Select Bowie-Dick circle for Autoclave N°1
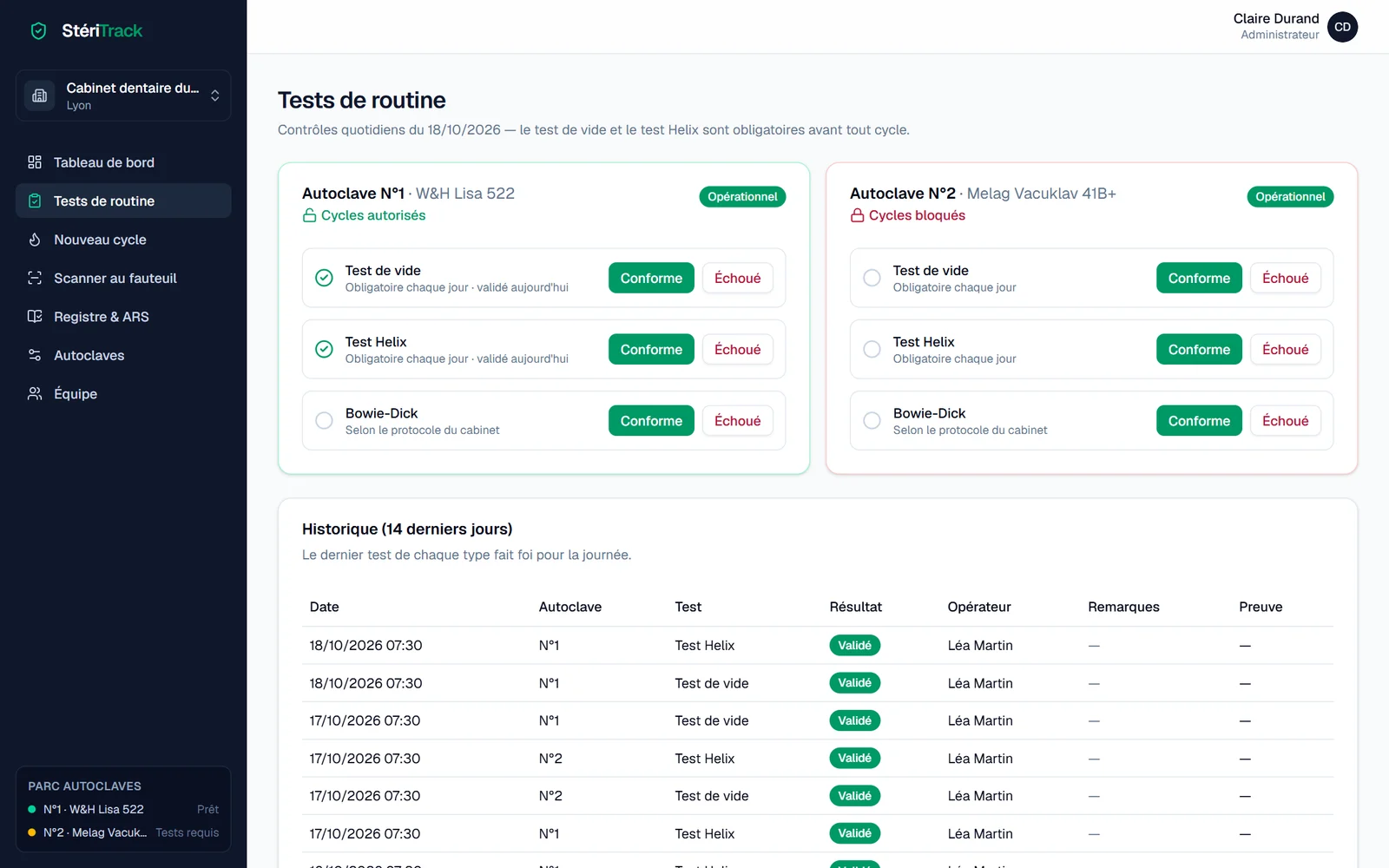Screen dimensions: 1389x868 pyautogui.click(x=324, y=421)
